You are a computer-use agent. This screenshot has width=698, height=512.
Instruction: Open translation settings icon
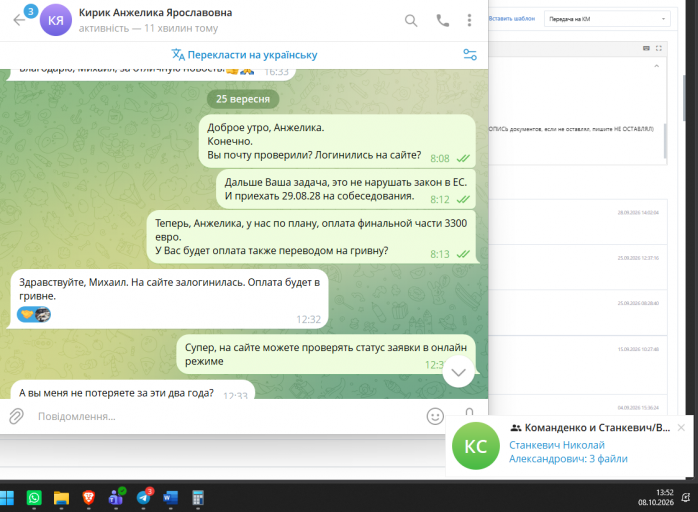(x=470, y=55)
